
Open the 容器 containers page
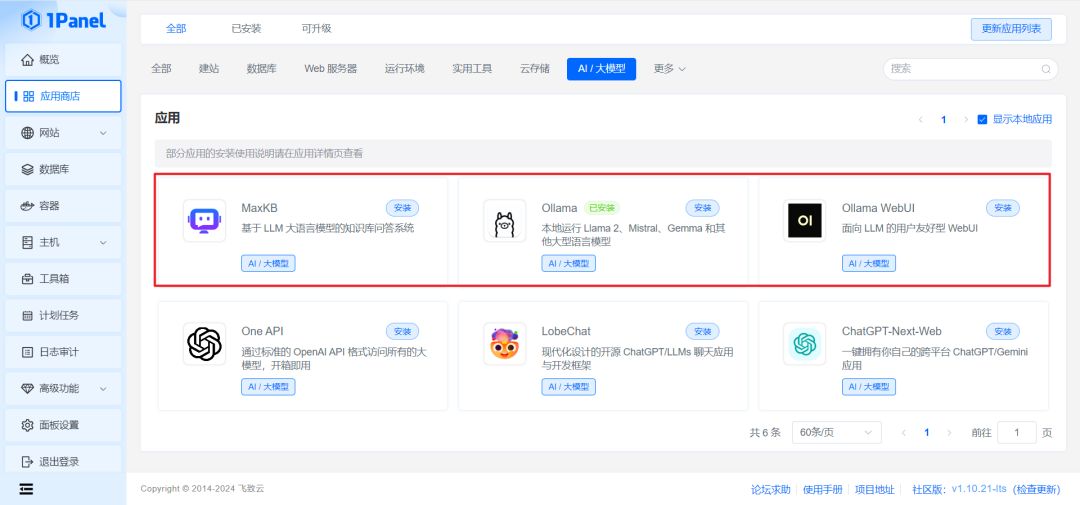pos(63,205)
